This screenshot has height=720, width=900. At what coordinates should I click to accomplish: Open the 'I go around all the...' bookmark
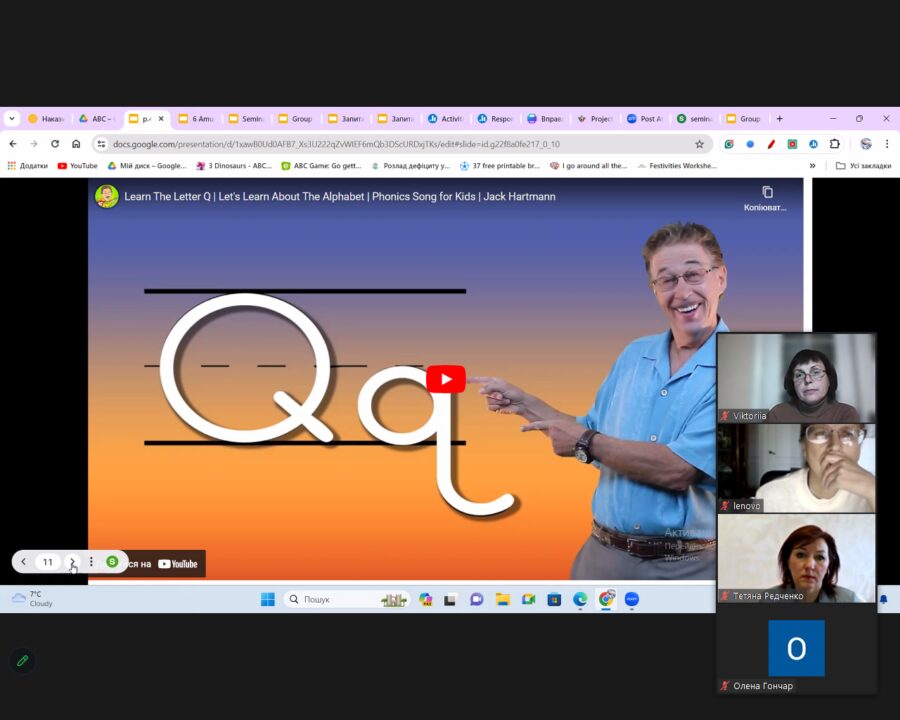588,166
